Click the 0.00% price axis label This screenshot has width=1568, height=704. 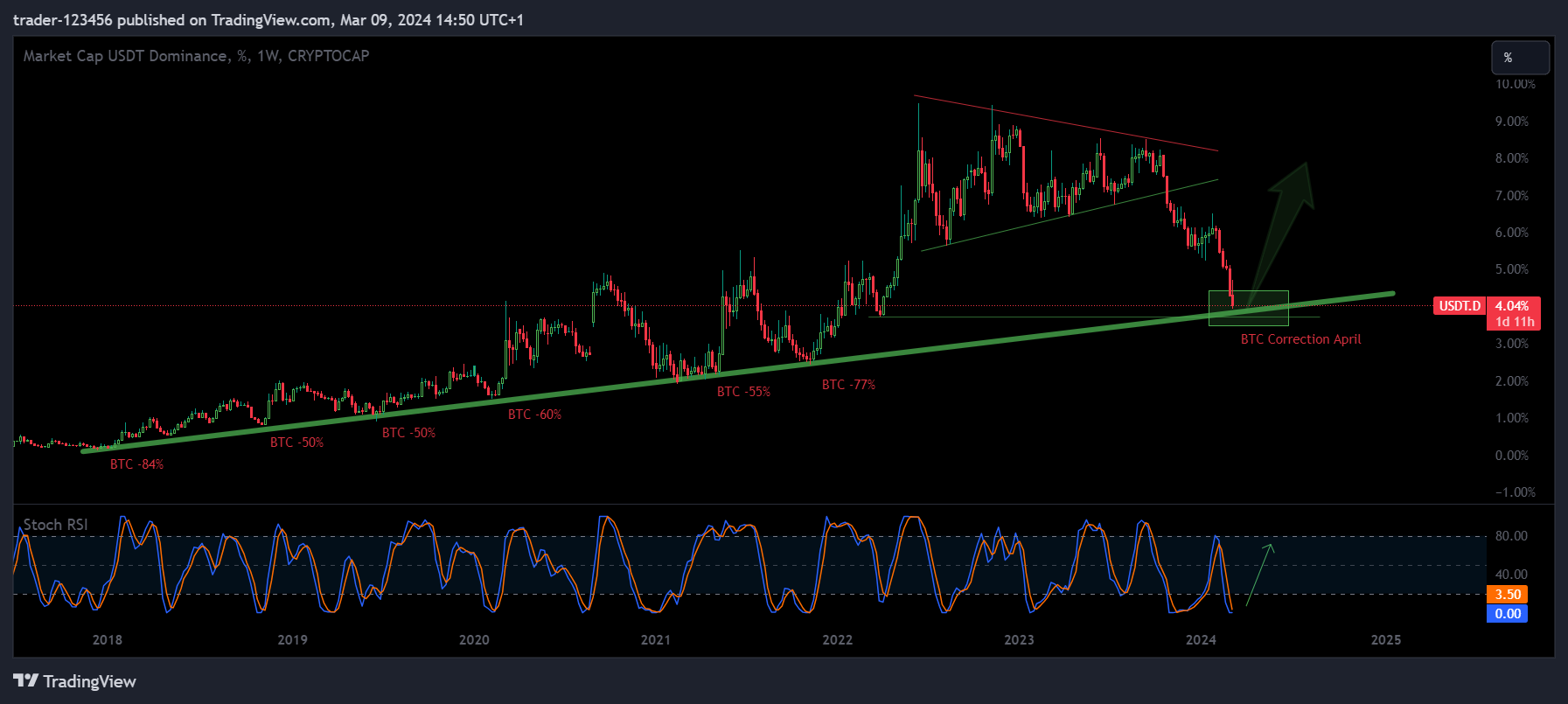(1512, 456)
